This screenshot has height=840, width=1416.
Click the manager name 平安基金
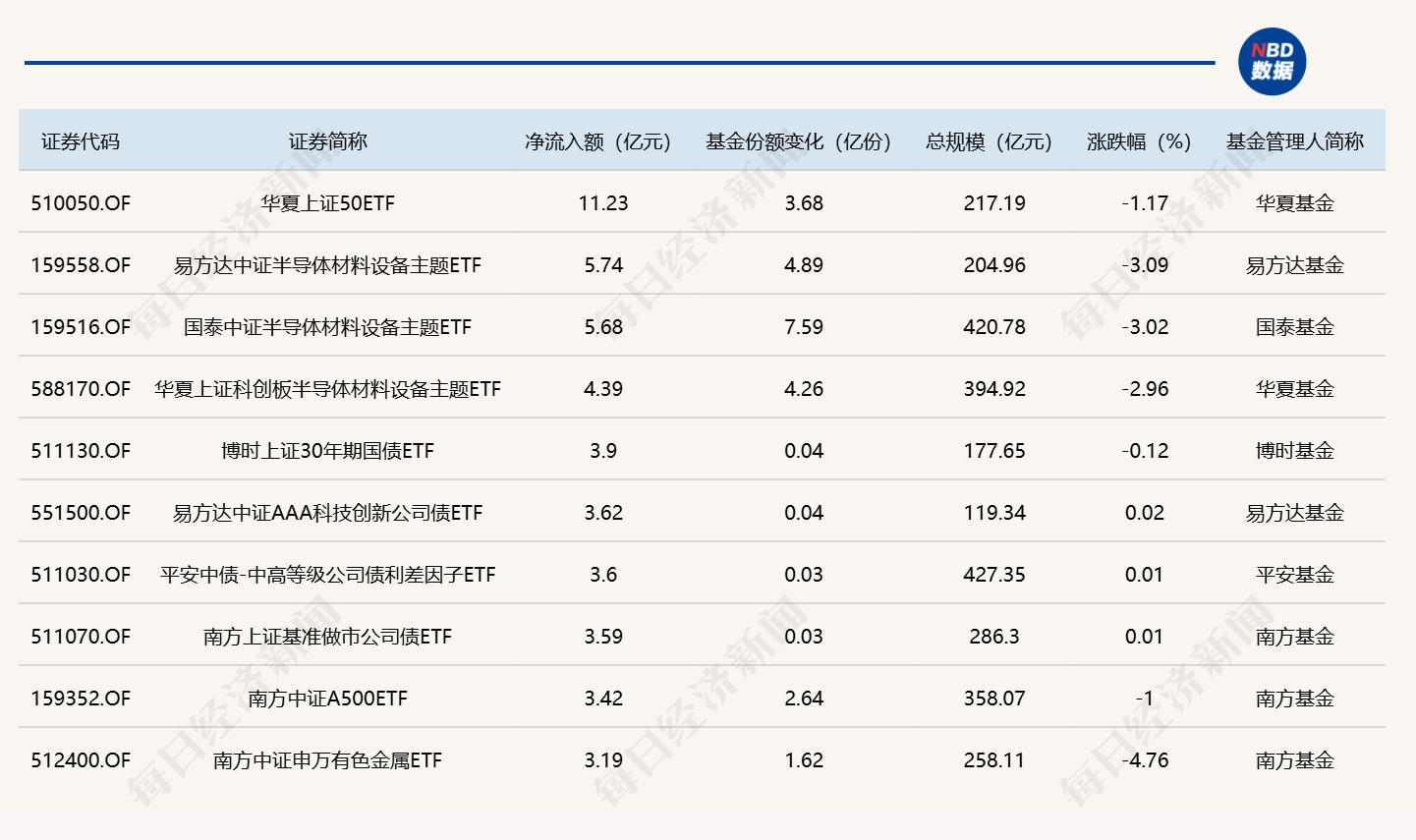click(x=1295, y=575)
